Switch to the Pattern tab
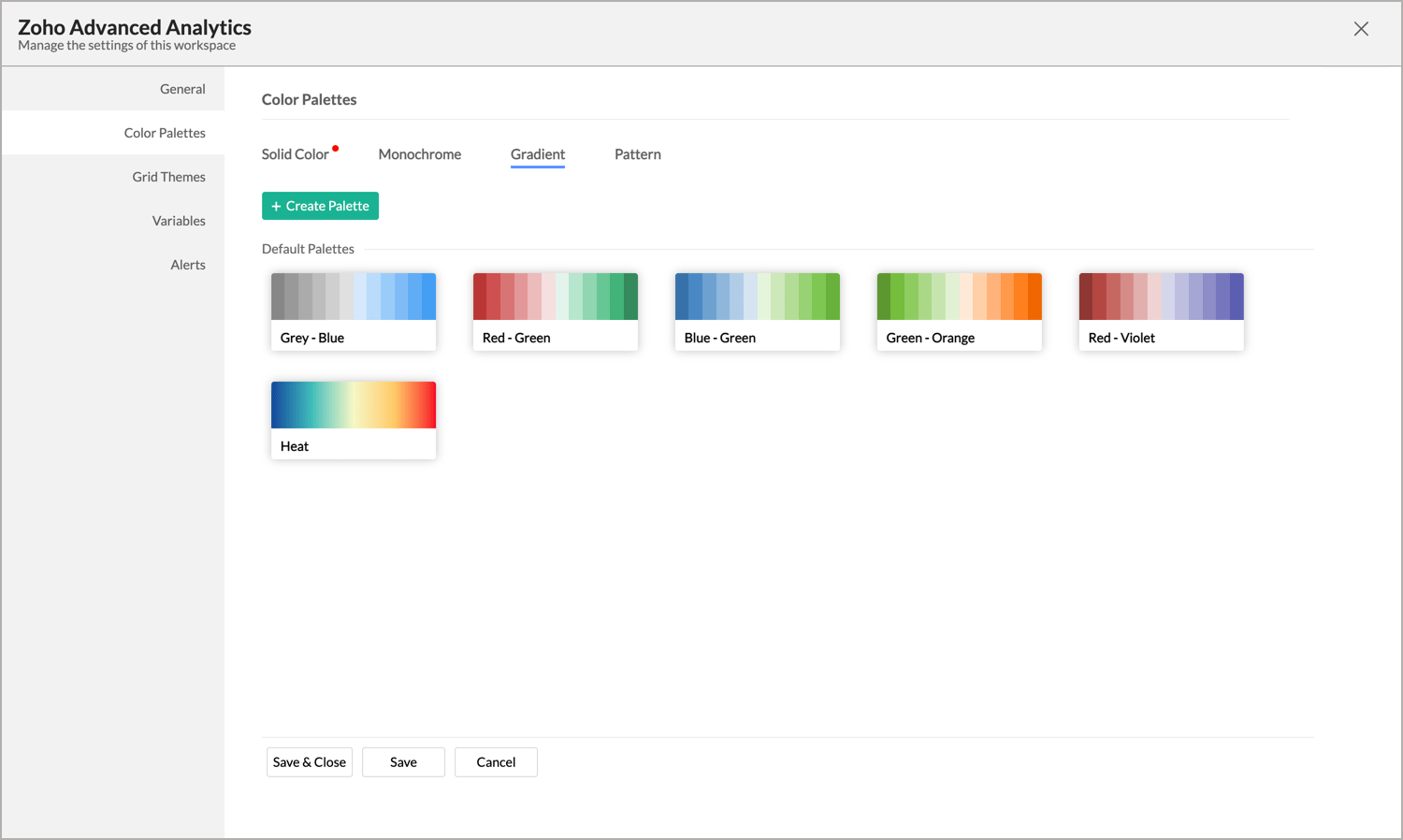This screenshot has height=840, width=1403. coord(637,153)
